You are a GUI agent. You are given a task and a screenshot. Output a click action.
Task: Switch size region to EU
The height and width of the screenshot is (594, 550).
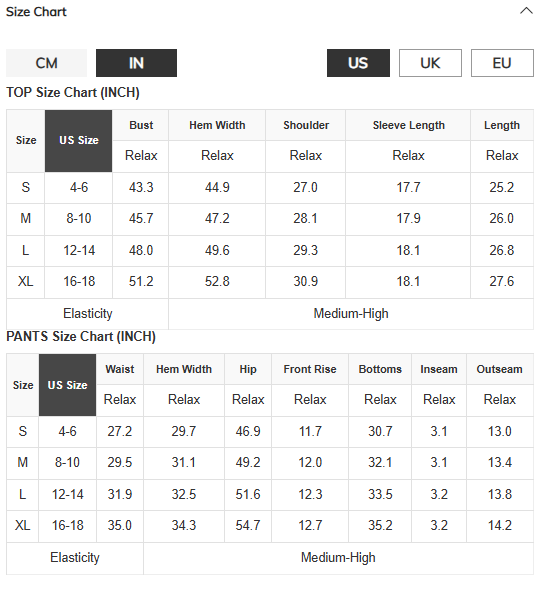502,63
